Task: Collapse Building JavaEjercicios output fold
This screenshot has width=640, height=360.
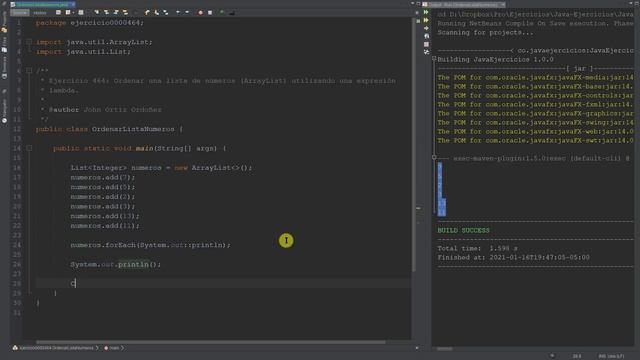Action: point(434,59)
